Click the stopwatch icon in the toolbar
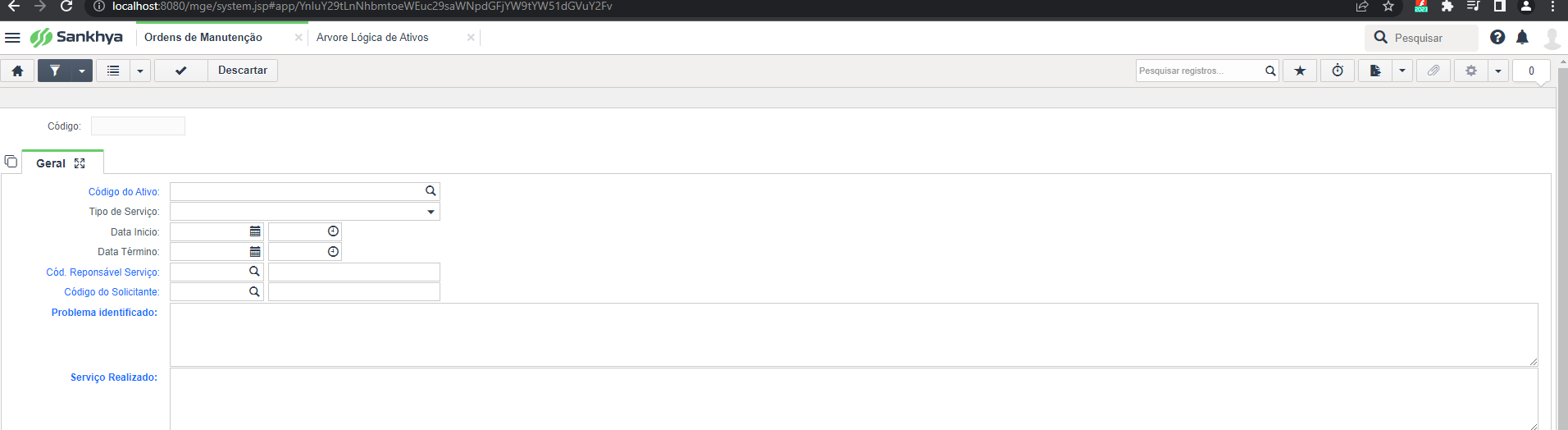The height and width of the screenshot is (430, 1568). tap(1338, 71)
